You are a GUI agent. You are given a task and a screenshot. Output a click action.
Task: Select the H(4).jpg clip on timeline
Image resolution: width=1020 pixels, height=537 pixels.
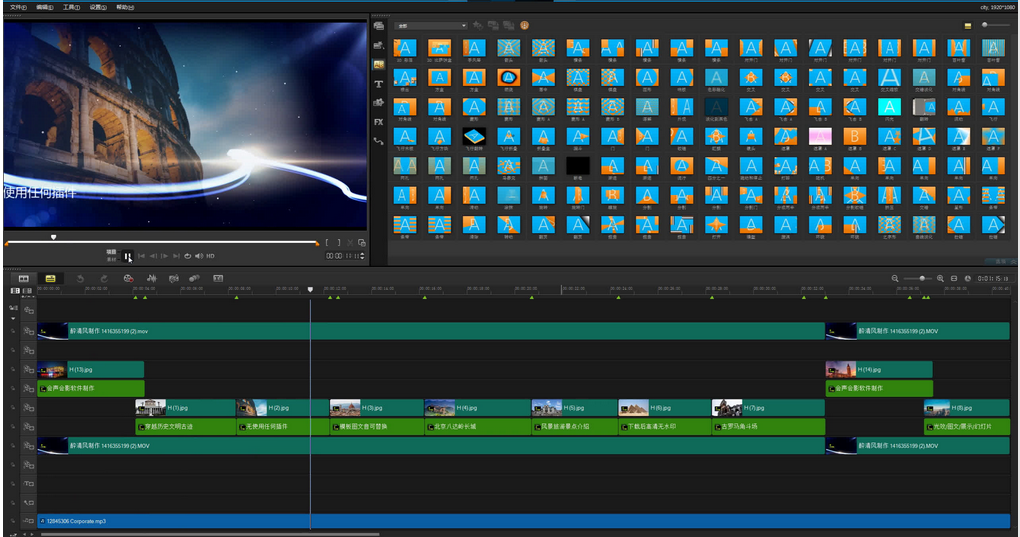click(477, 408)
